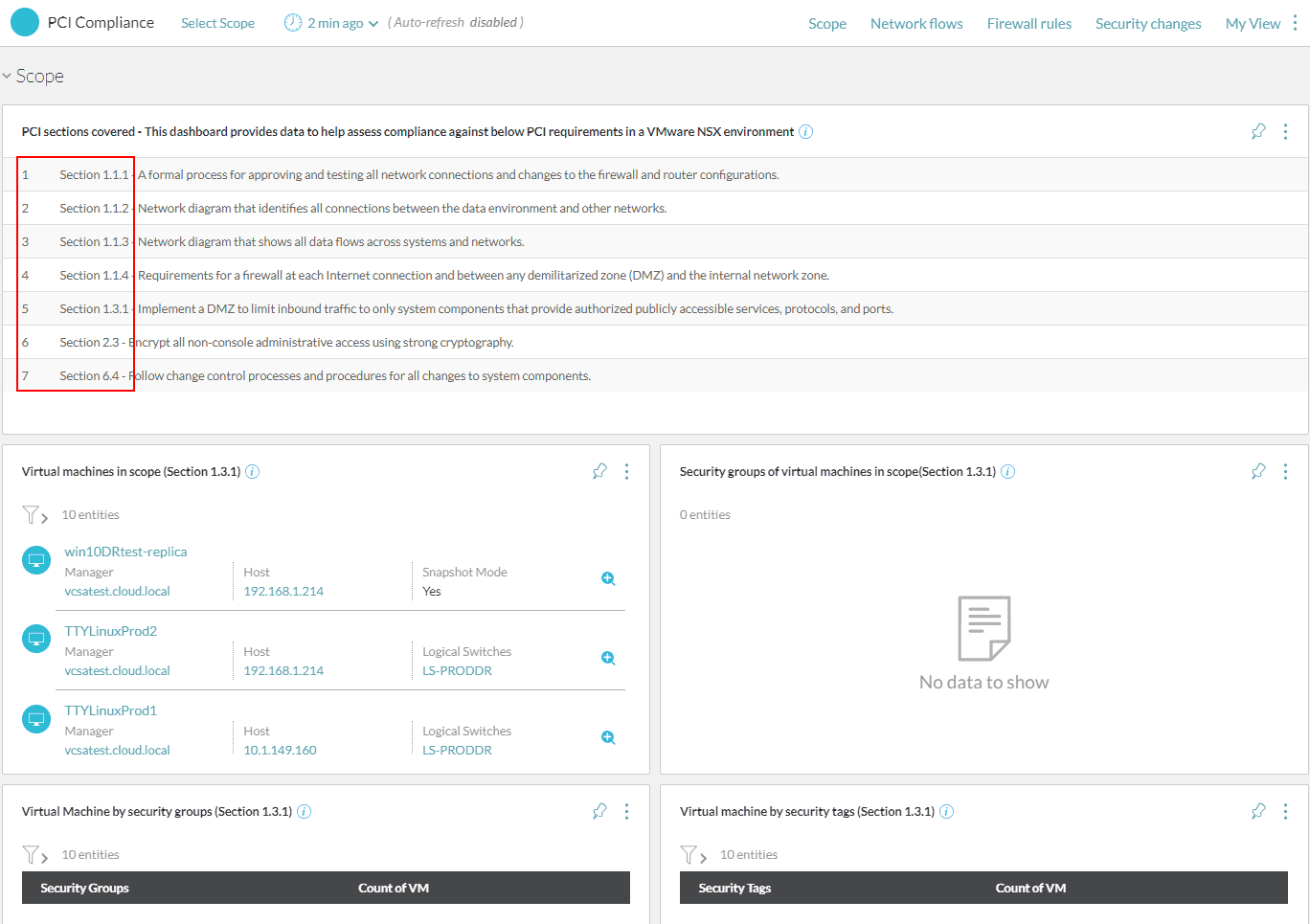This screenshot has height=924, width=1310.
Task: Show info for Virtual machines in scope
Action: tap(253, 471)
